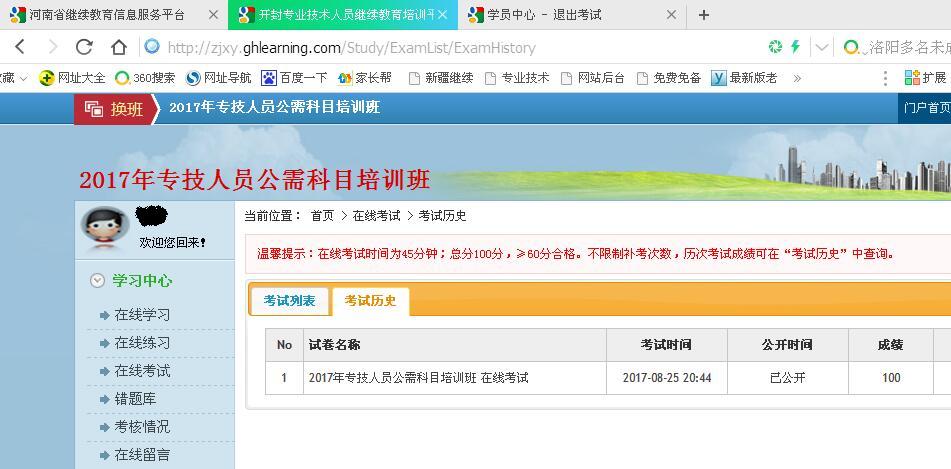Image resolution: width=951 pixels, height=469 pixels.
Task: Expand hidden bookmarks with the » chevron
Action: point(797,77)
